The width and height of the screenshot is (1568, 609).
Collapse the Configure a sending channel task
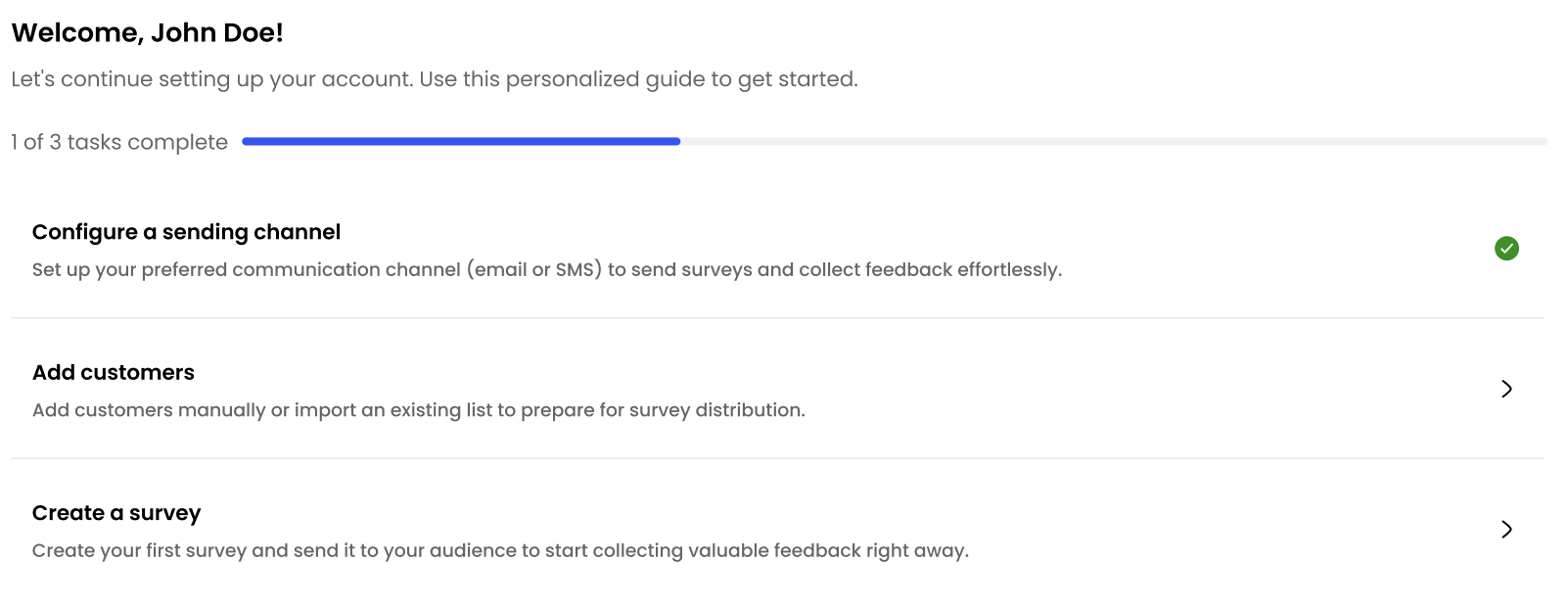tap(186, 232)
